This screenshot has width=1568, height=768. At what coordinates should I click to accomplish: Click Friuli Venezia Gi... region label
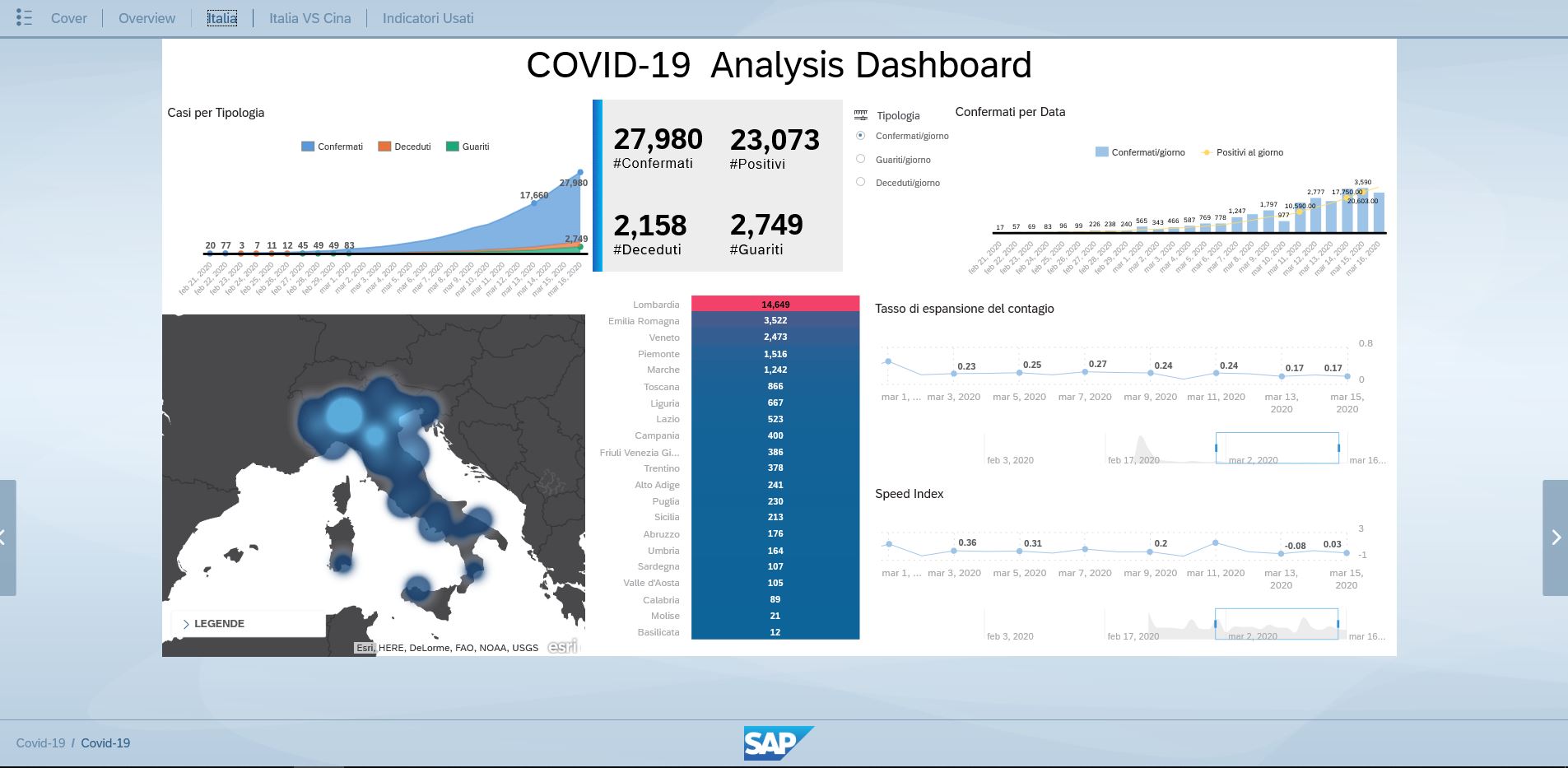click(640, 453)
